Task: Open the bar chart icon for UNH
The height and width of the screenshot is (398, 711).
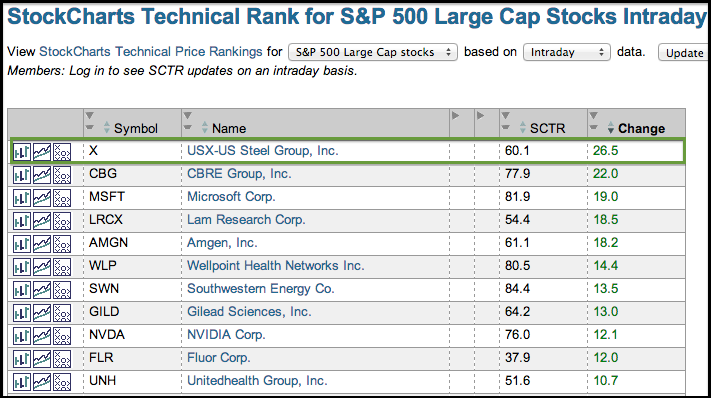Action: point(22,382)
